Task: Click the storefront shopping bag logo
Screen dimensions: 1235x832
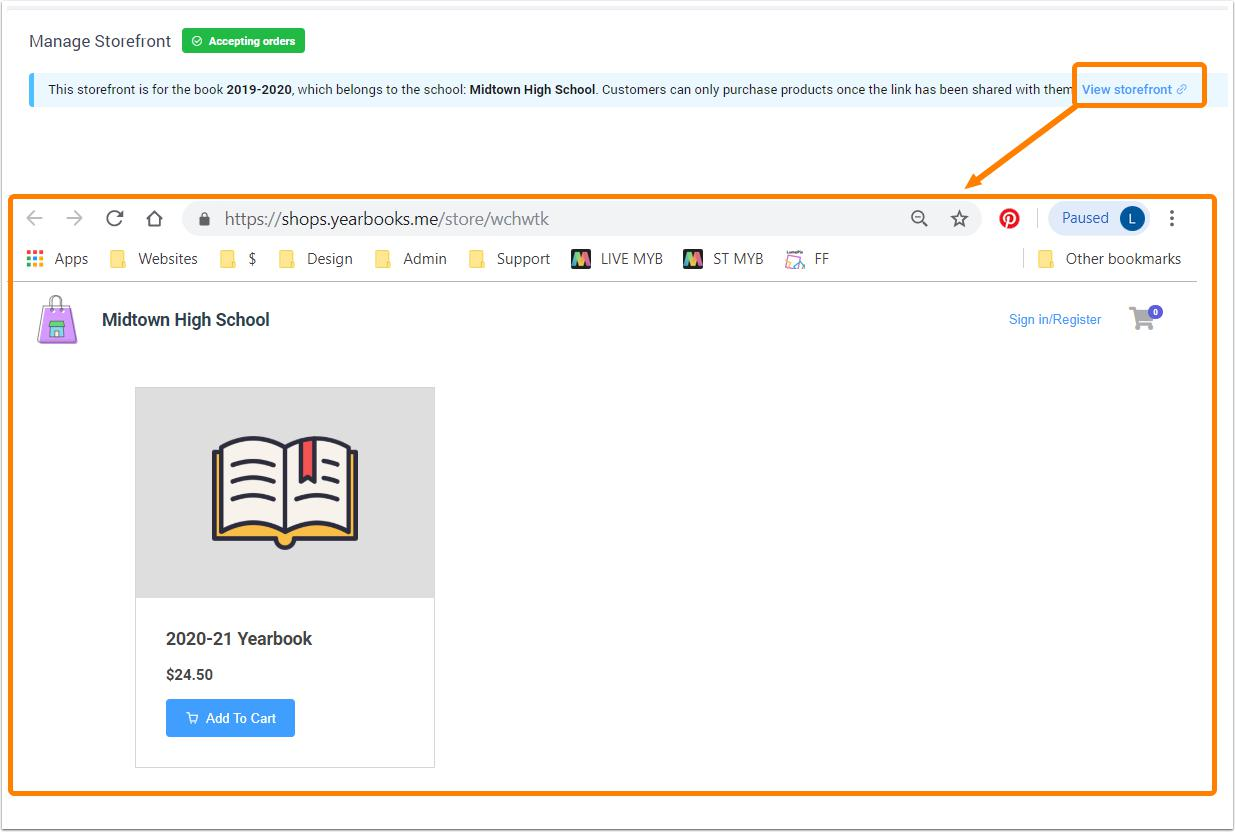Action: click(x=57, y=320)
